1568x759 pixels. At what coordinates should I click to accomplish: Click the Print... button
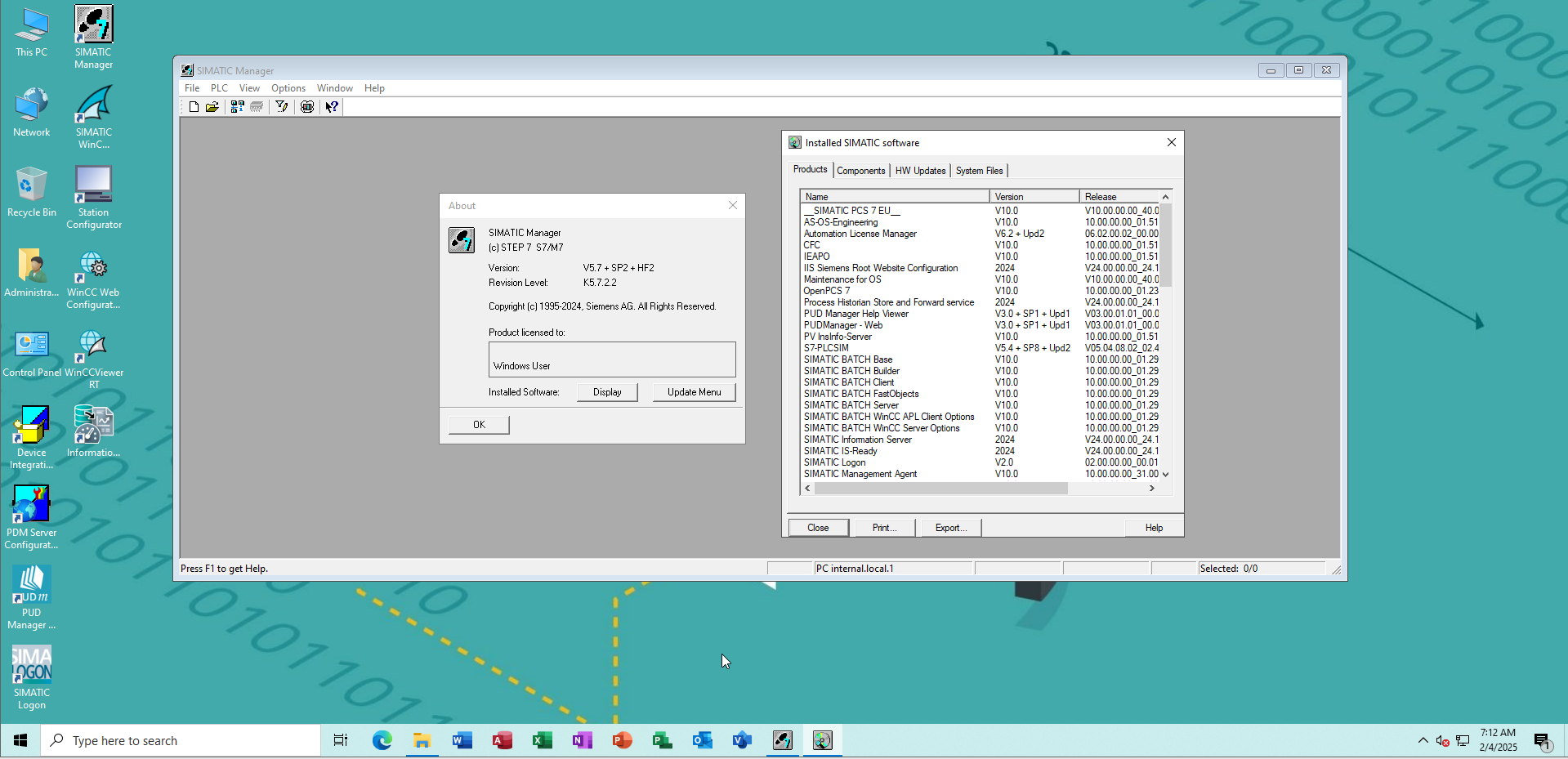(x=884, y=528)
